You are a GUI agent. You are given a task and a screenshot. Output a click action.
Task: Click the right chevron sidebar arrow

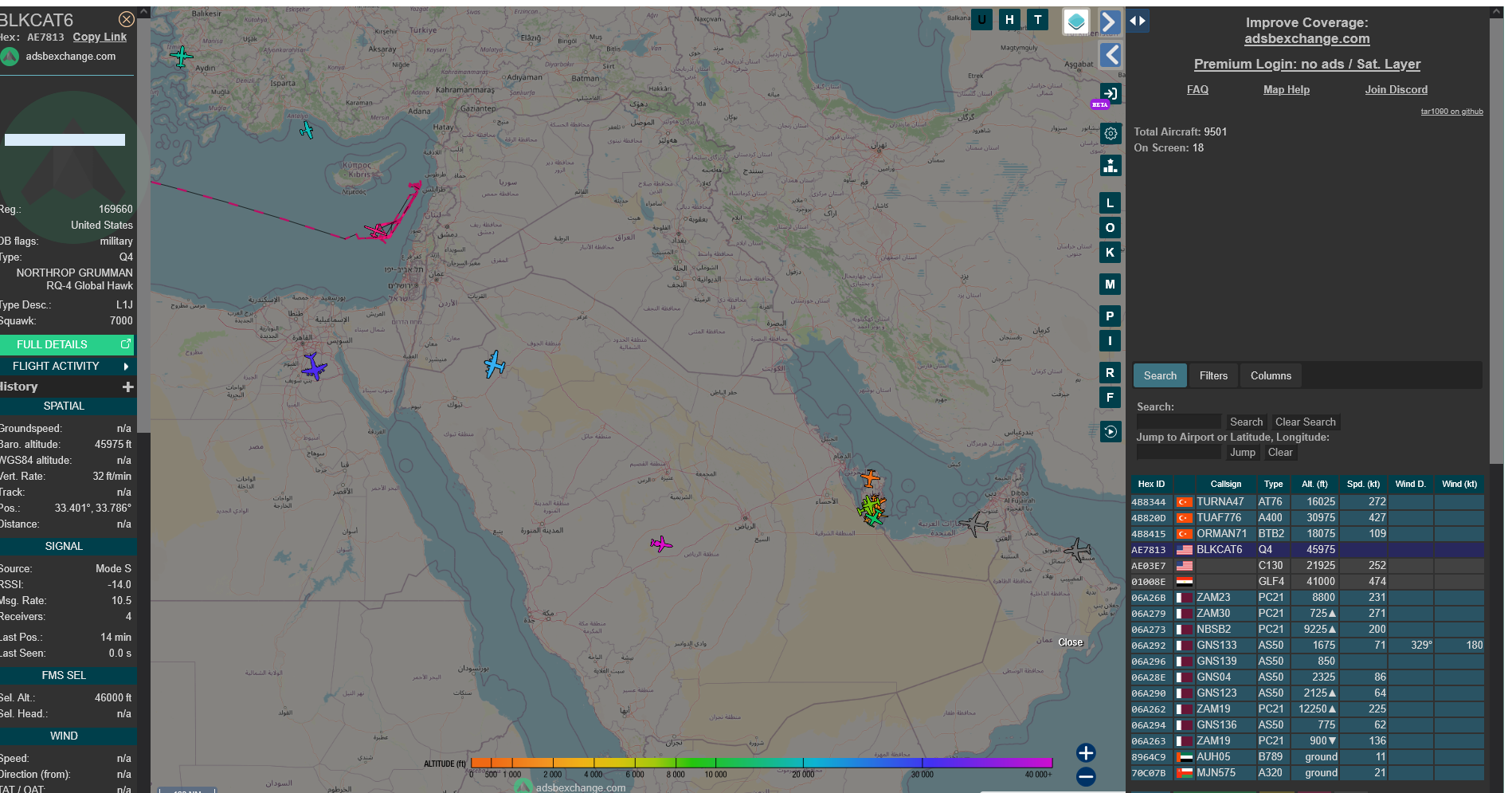1110,22
